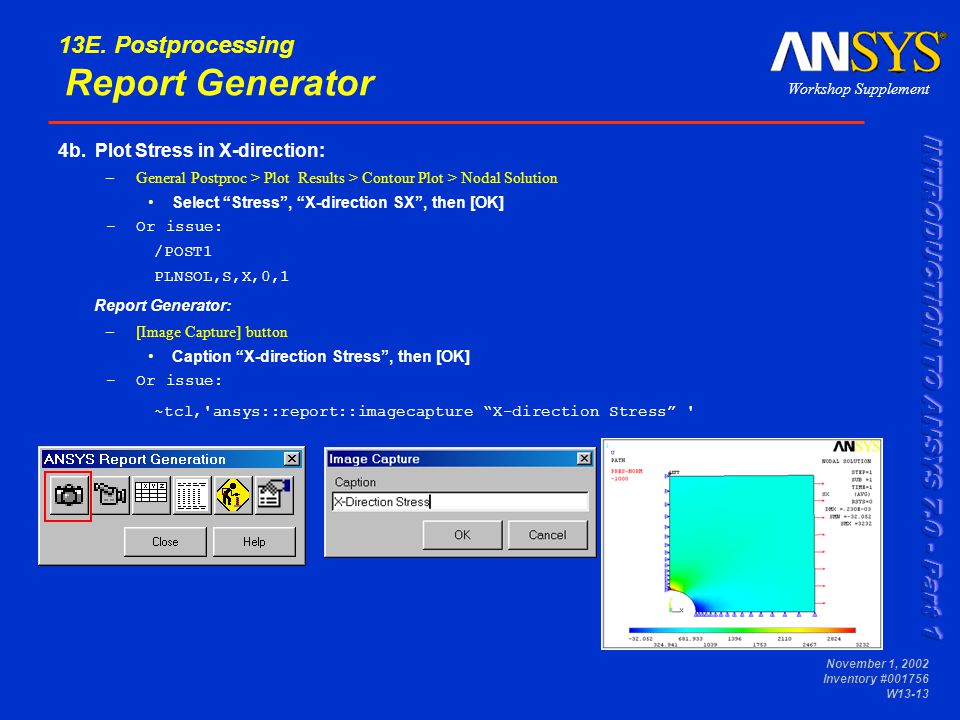
Task: Close the Image Capture dialog
Action: (585, 459)
